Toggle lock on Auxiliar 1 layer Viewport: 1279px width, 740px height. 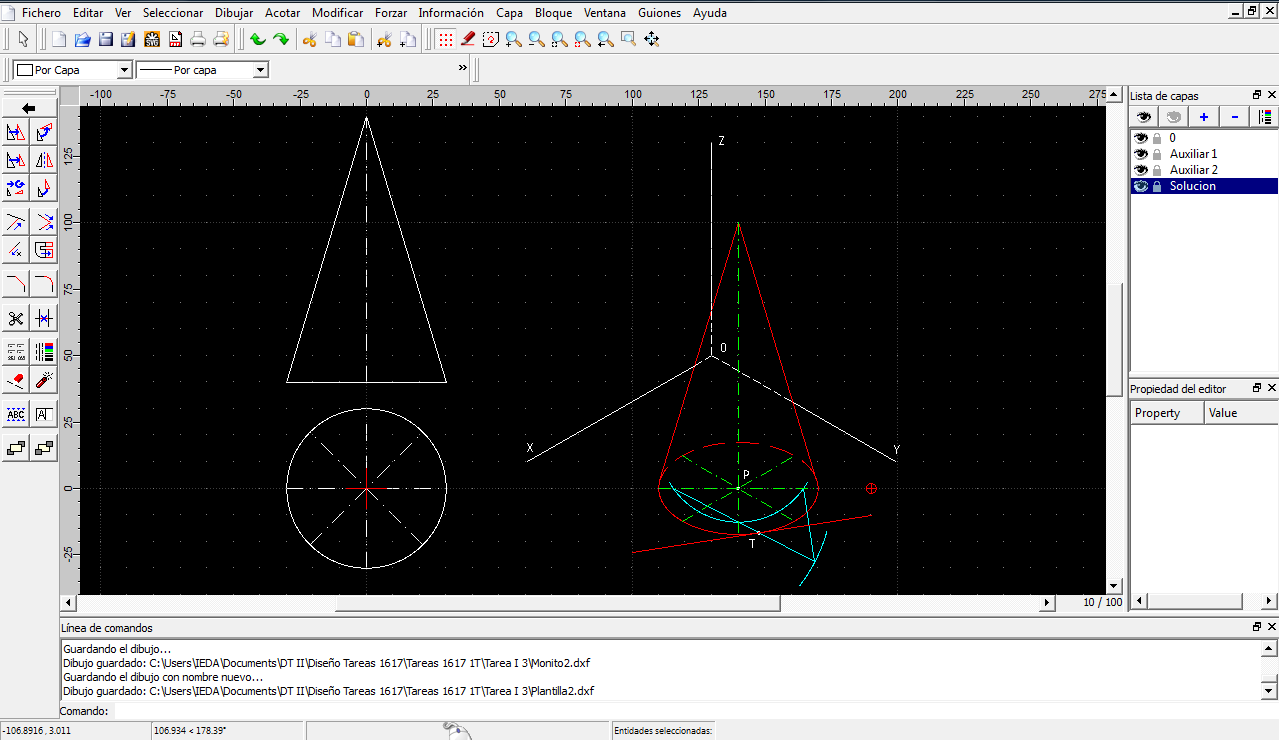point(1157,154)
